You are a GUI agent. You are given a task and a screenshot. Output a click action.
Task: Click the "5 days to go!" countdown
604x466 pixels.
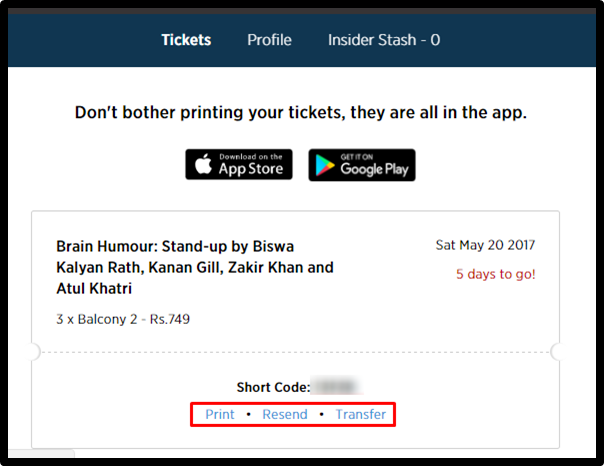[496, 274]
